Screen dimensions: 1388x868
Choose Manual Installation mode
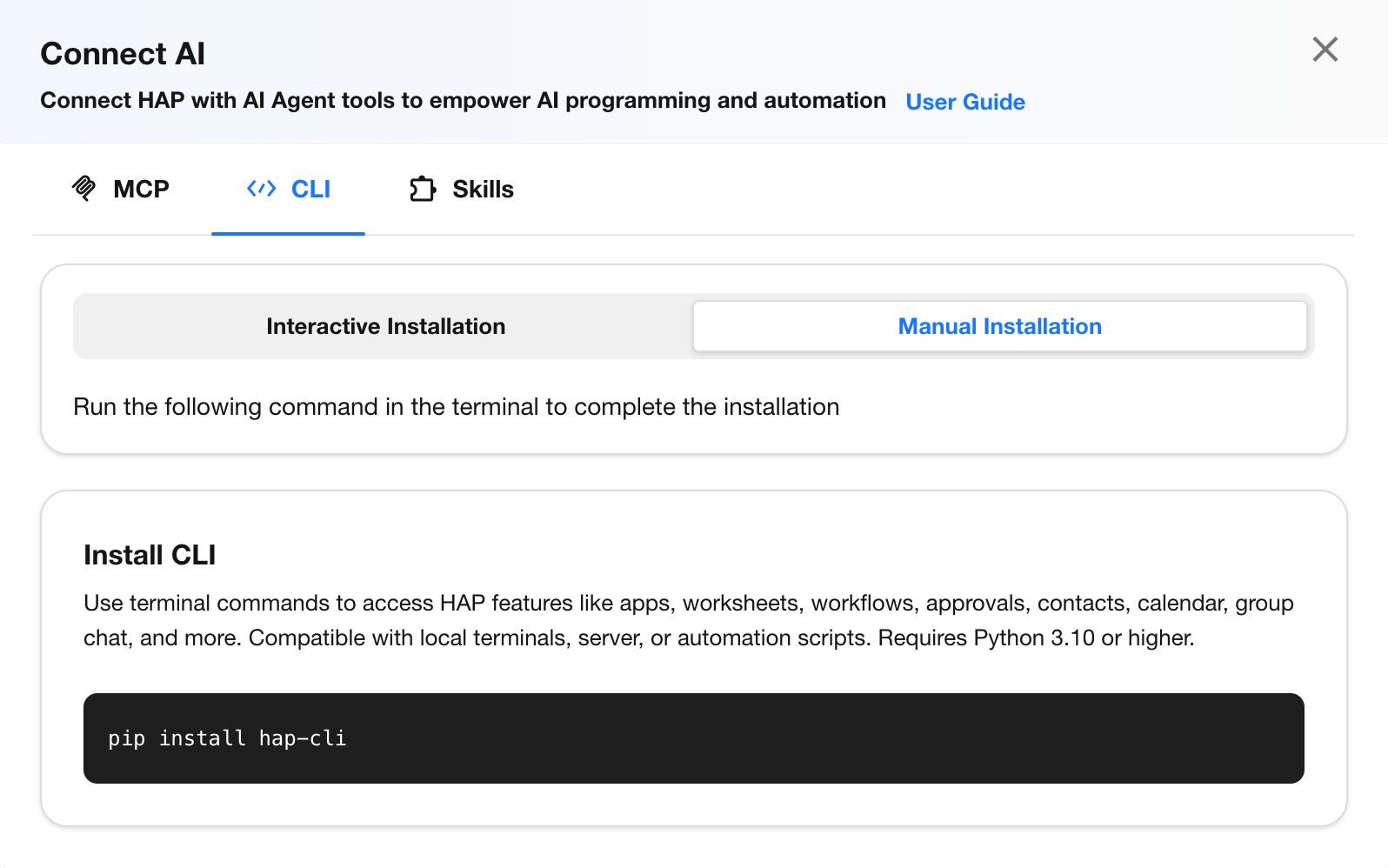[x=999, y=326]
